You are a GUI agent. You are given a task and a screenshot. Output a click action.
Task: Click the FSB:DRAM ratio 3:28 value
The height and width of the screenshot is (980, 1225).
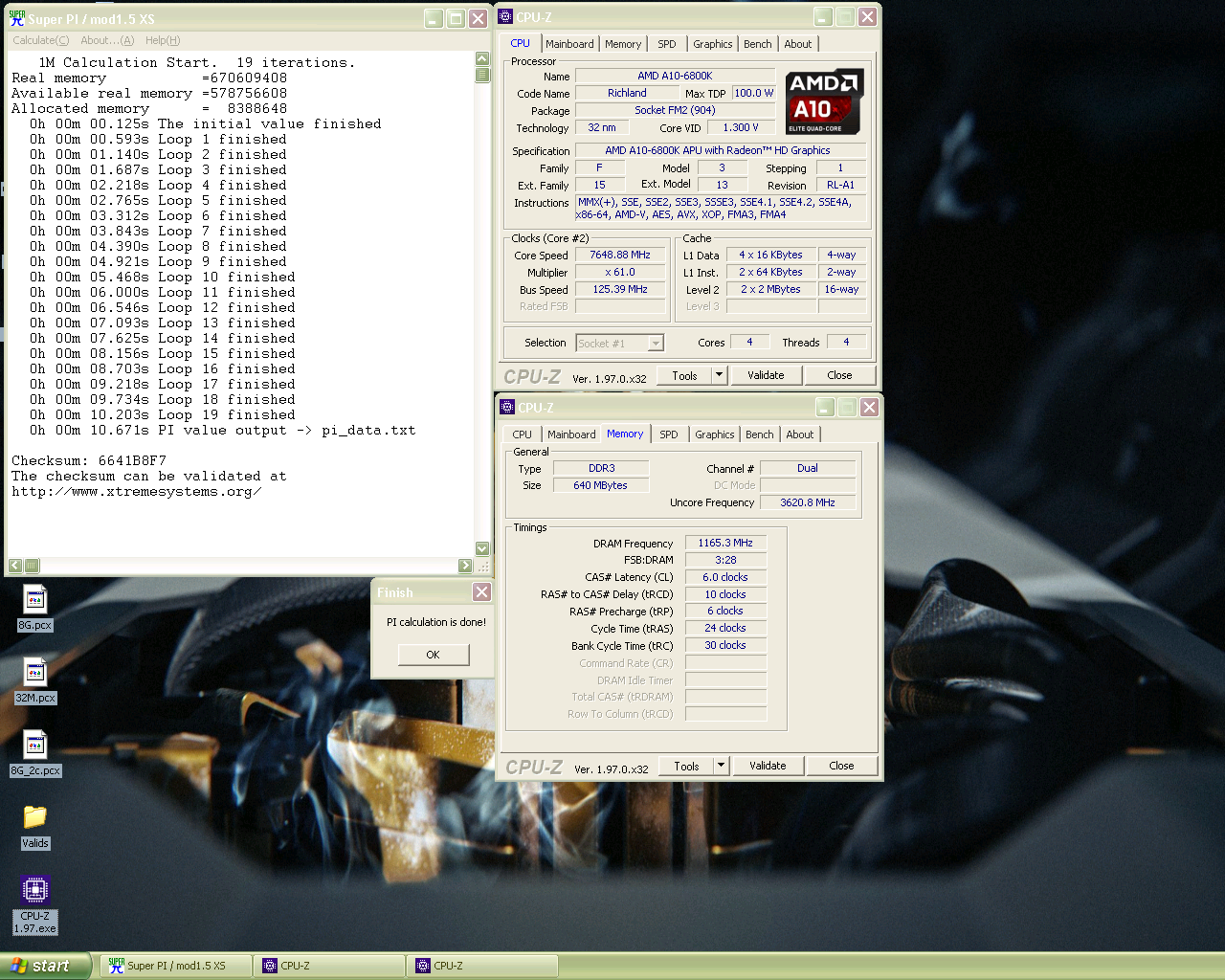(x=725, y=561)
